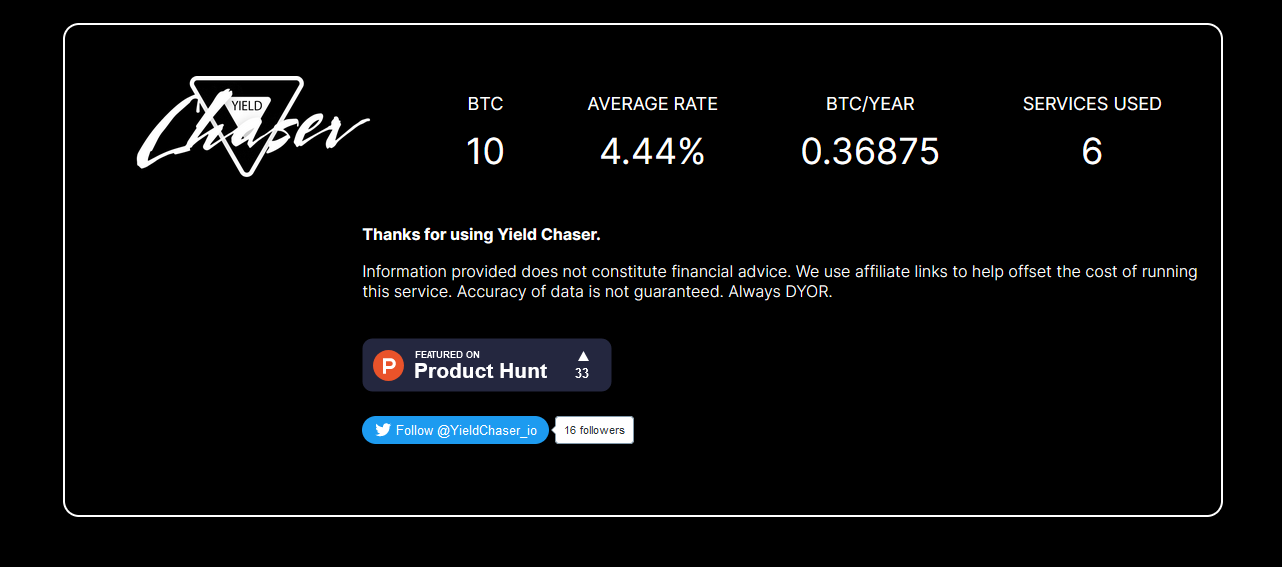
Task: Click the financial advice disclaimer paragraph
Action: (780, 282)
